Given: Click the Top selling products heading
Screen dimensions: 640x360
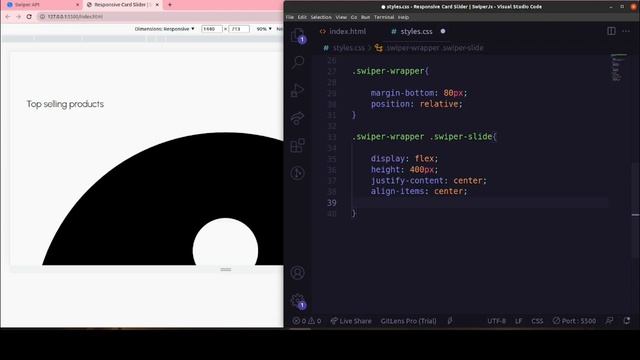Looking at the screenshot, I should click(65, 104).
